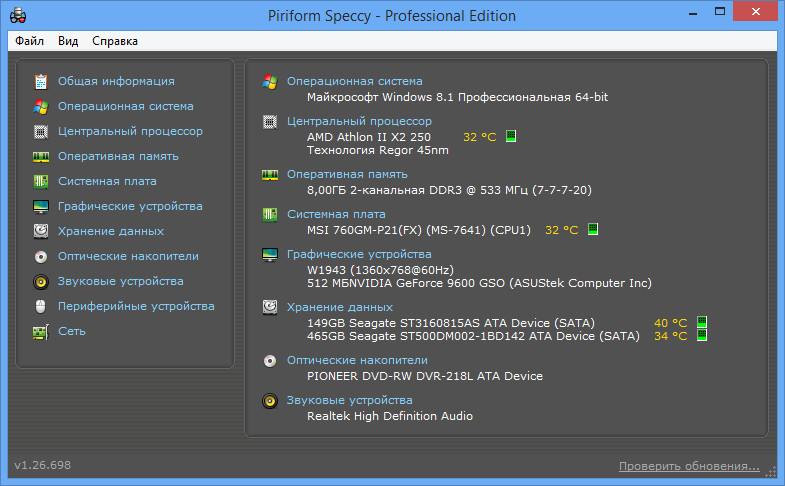Click the MSI 760GM-P21(FX) motherboard text
The image size is (785, 486).
(x=419, y=230)
